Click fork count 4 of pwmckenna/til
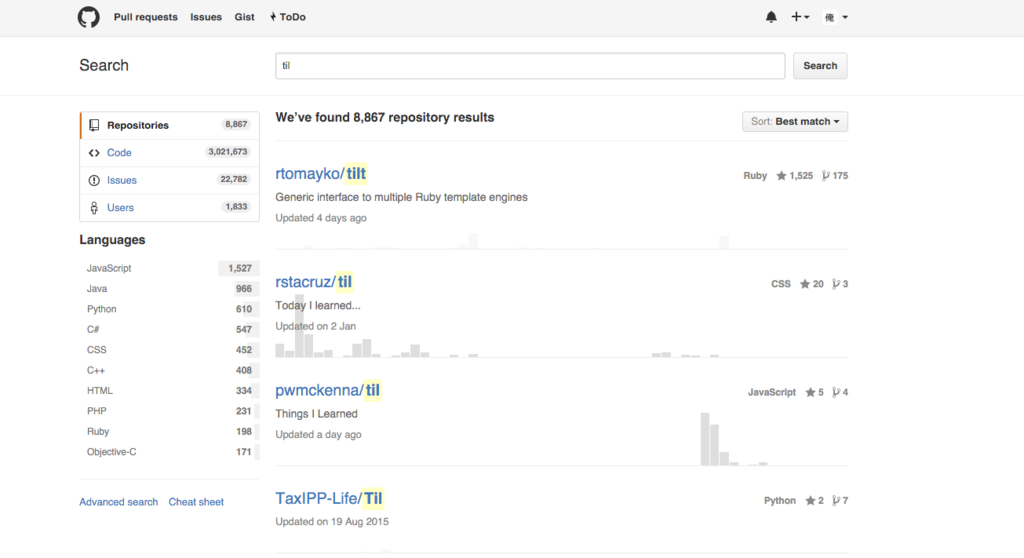 [x=840, y=393]
